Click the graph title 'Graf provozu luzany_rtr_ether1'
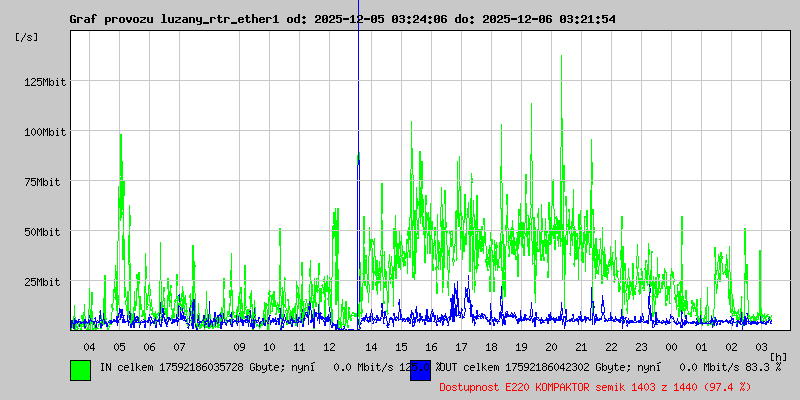800x400 pixels. [x=174, y=19]
